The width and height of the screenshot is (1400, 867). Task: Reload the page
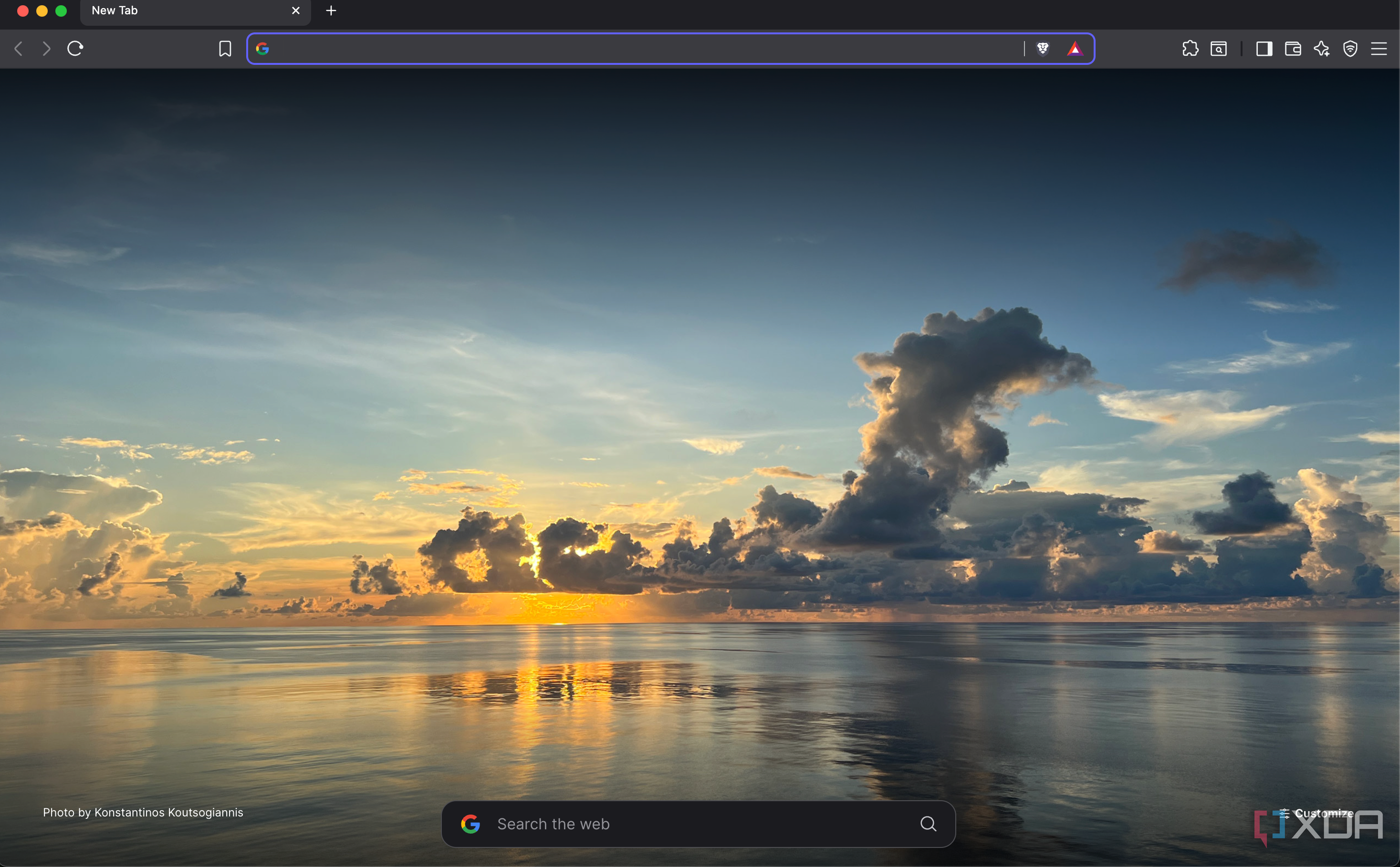(x=75, y=49)
